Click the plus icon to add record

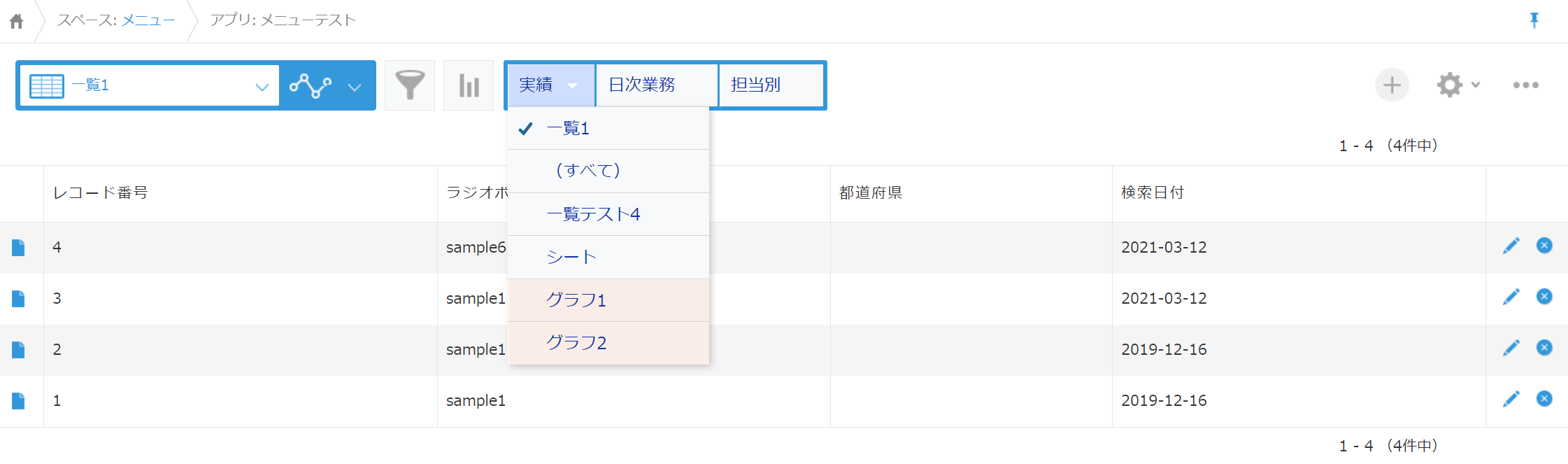tap(1392, 85)
